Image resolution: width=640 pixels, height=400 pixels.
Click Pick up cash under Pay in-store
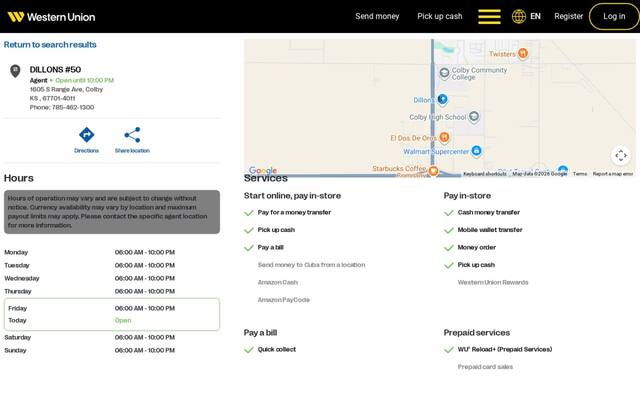tap(476, 265)
